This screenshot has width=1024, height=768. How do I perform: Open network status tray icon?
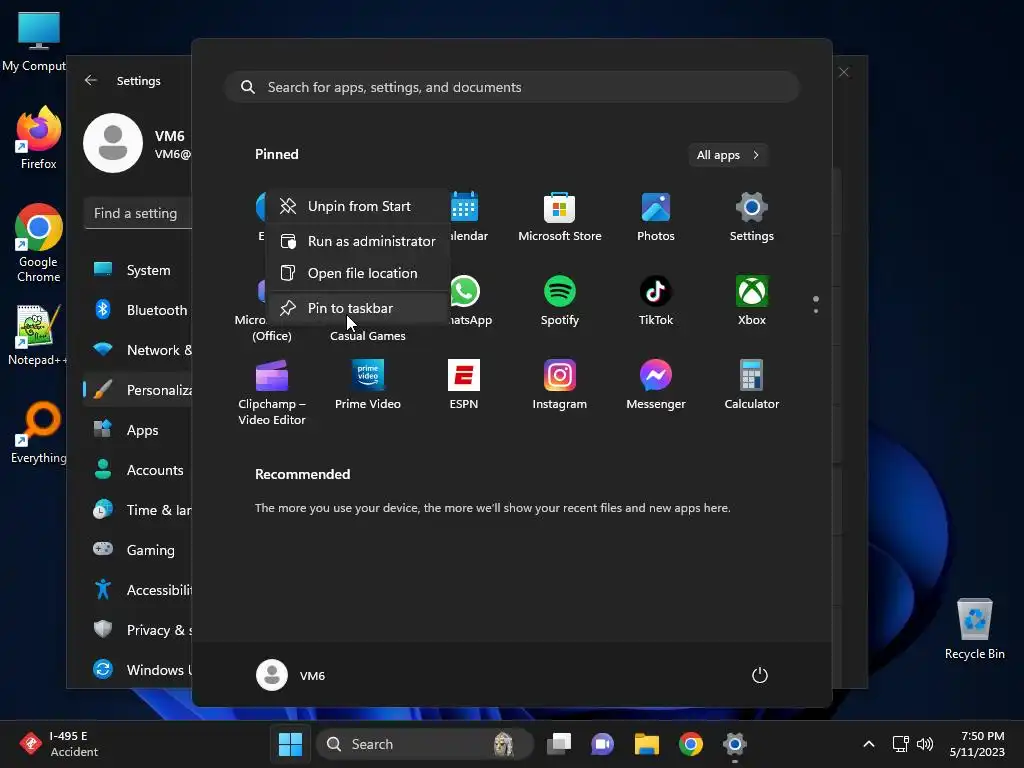(901, 744)
